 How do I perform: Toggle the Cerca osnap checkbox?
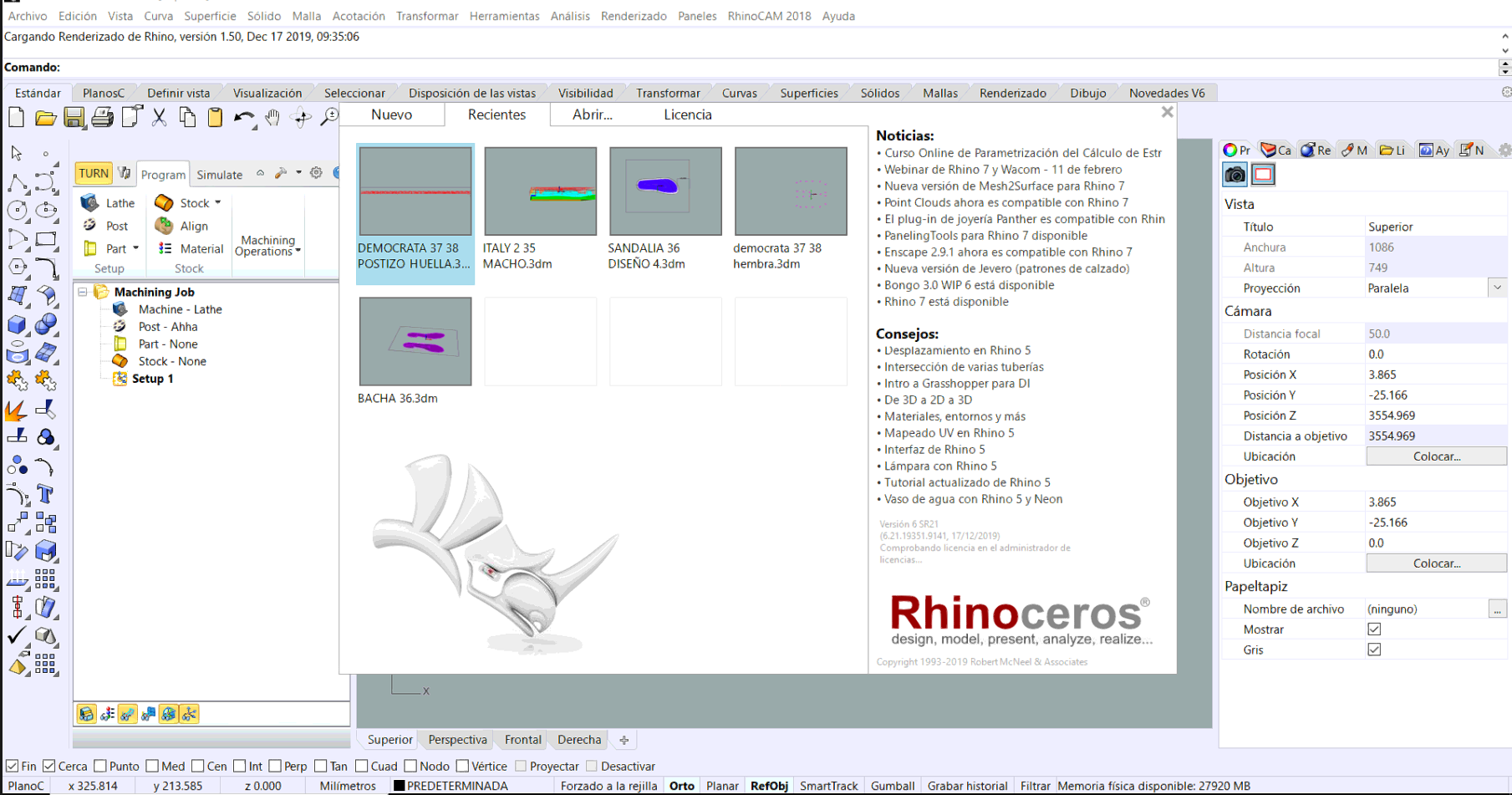click(49, 766)
